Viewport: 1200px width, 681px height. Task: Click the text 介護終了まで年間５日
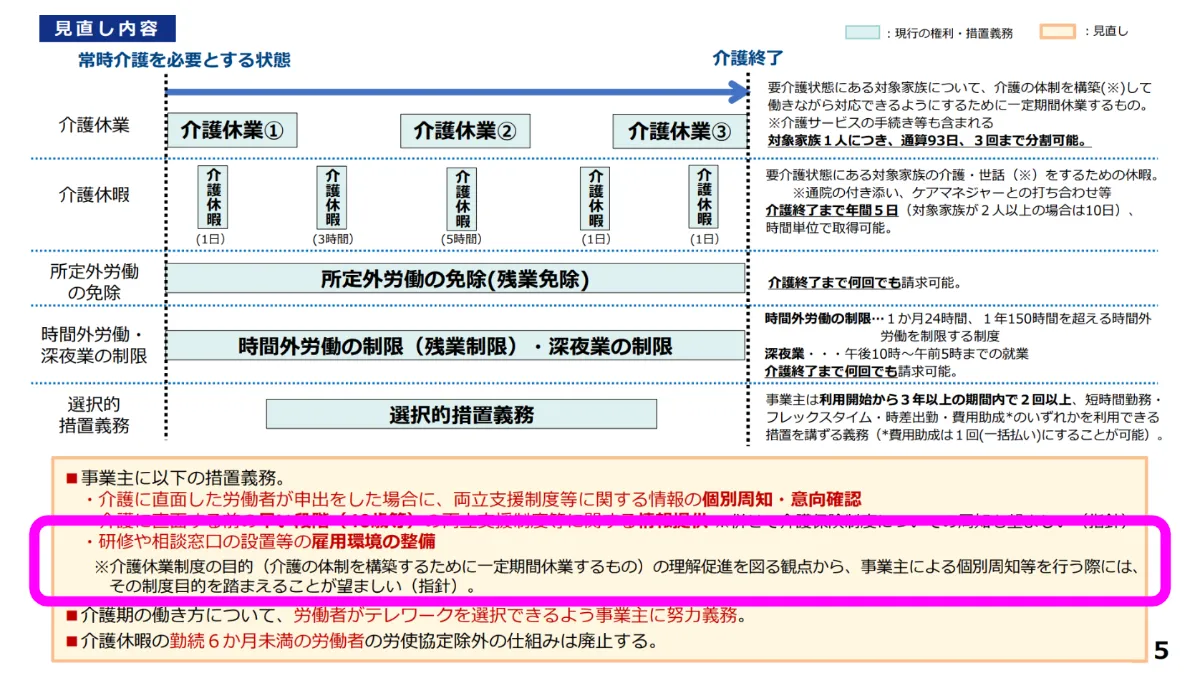coord(833,210)
